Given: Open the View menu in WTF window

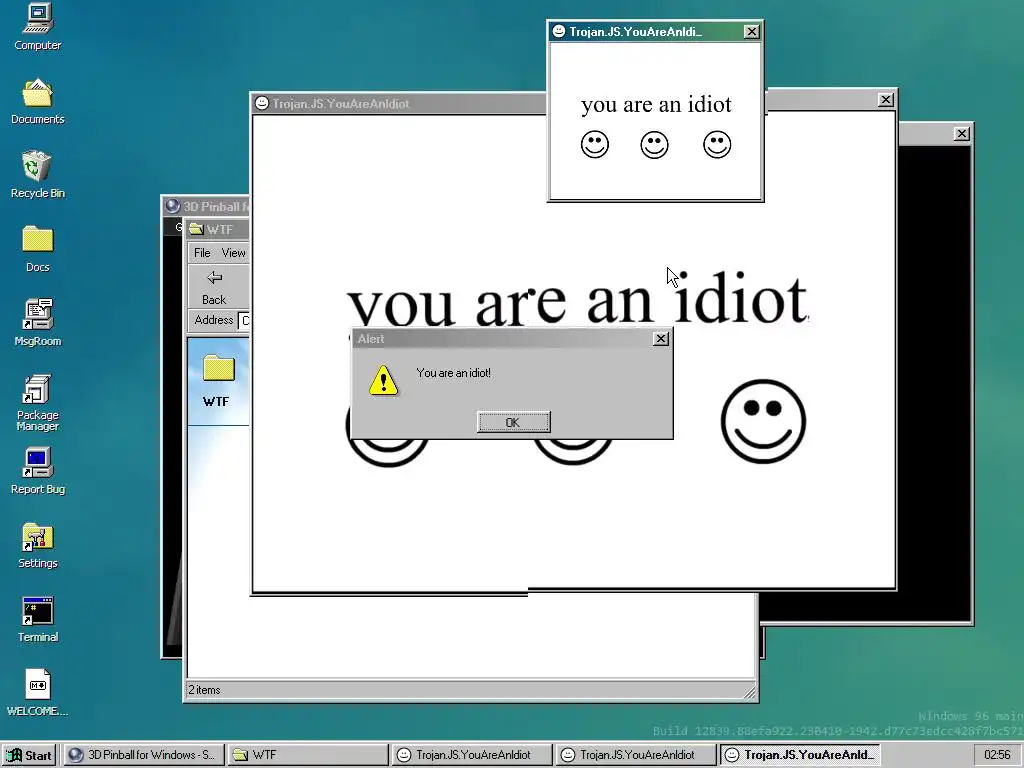Looking at the screenshot, I should (x=233, y=253).
